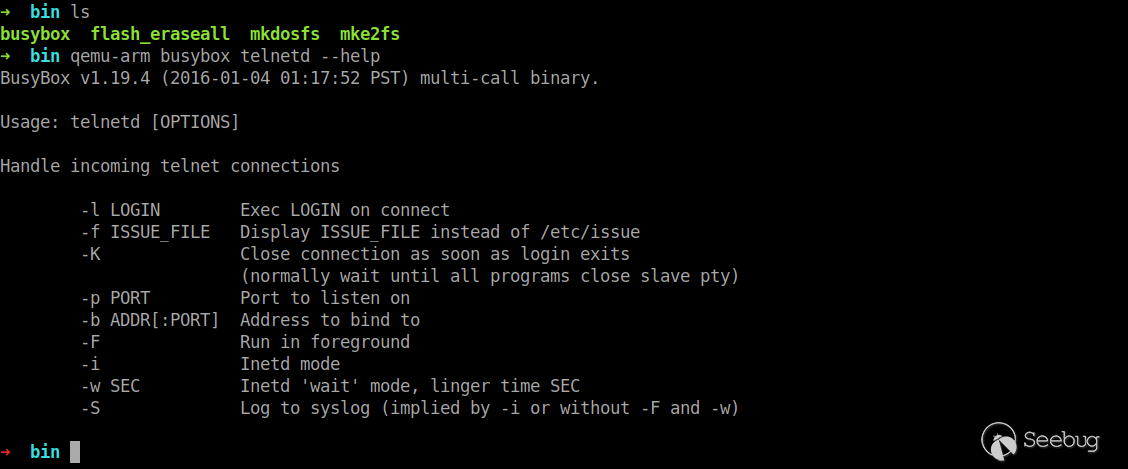The height and width of the screenshot is (469, 1128).
Task: Click the green prompt arrow before the ls command
Action: 6,12
